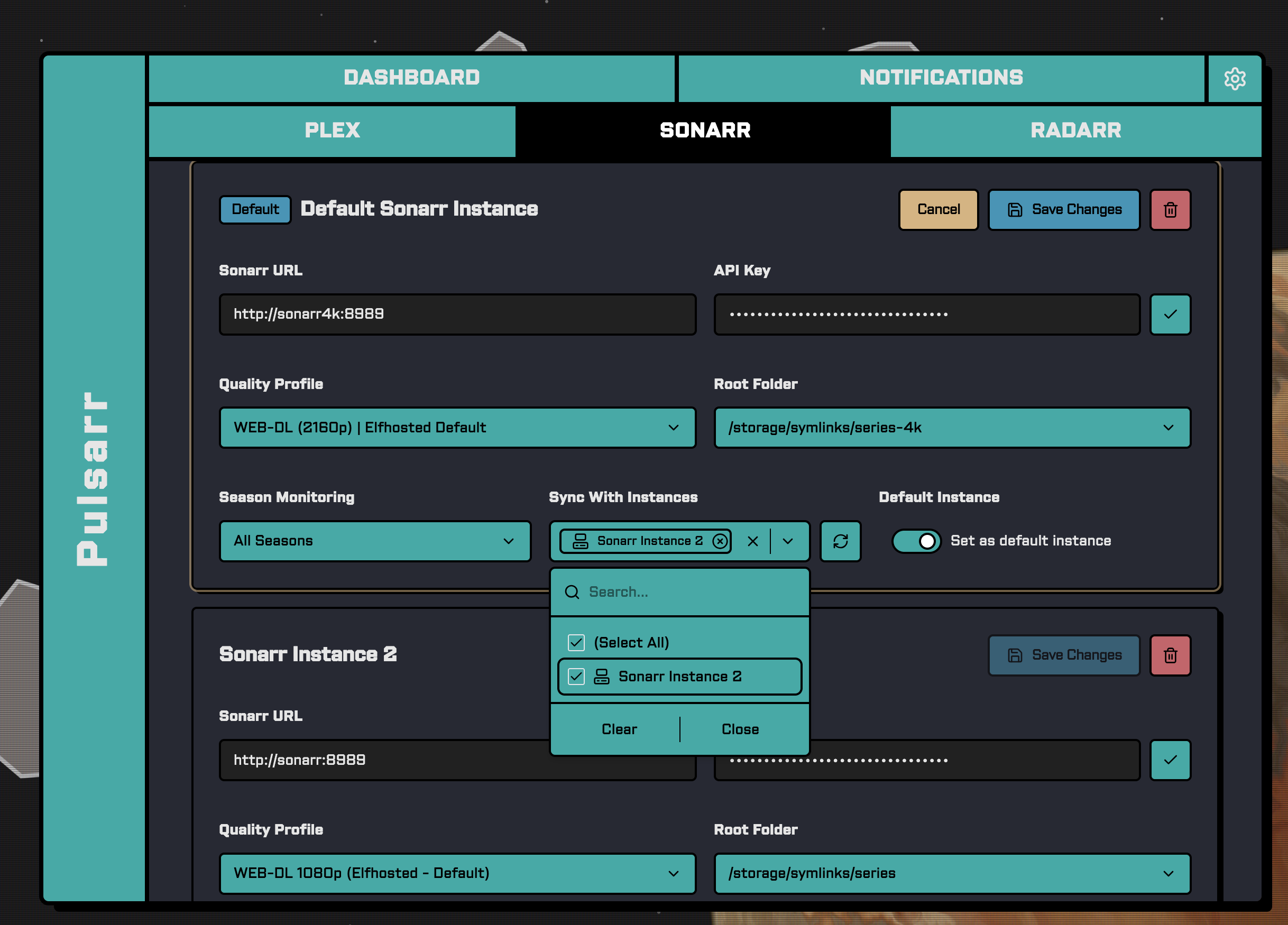This screenshot has height=925, width=1288.
Task: Save Changes for Default Sonarr Instance
Action: pos(1064,209)
